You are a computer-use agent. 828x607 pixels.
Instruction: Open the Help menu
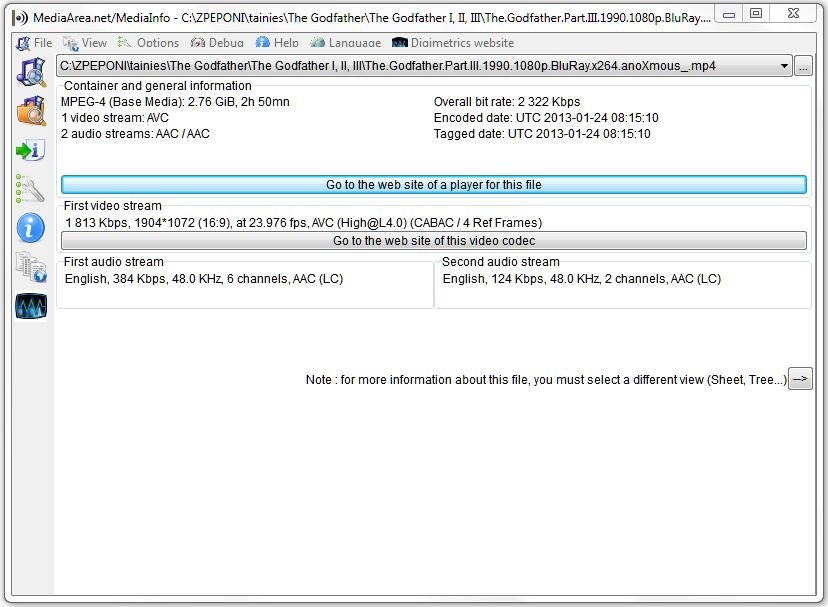[x=277, y=43]
